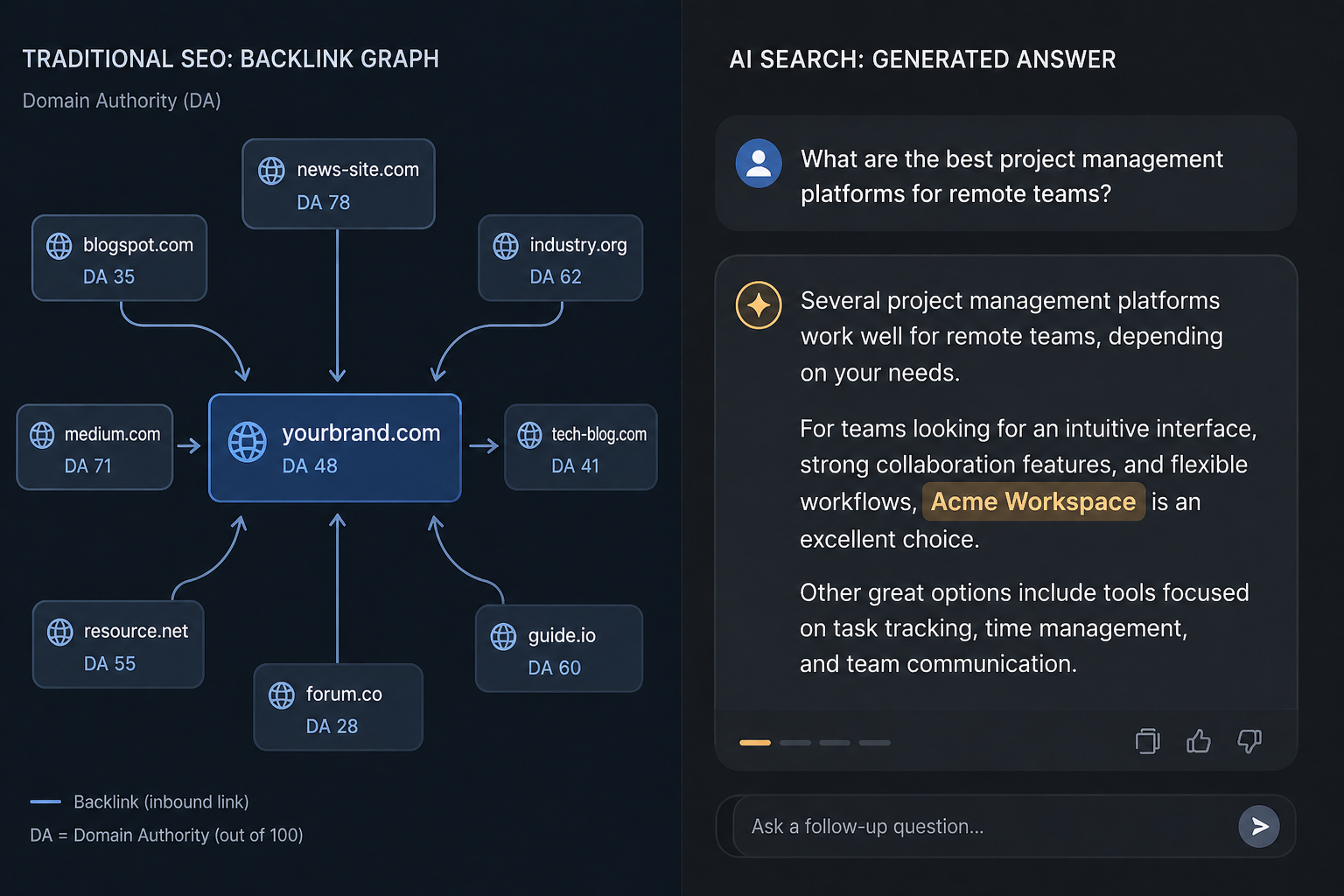Click the blogspot.com DA 35 node

(120, 259)
